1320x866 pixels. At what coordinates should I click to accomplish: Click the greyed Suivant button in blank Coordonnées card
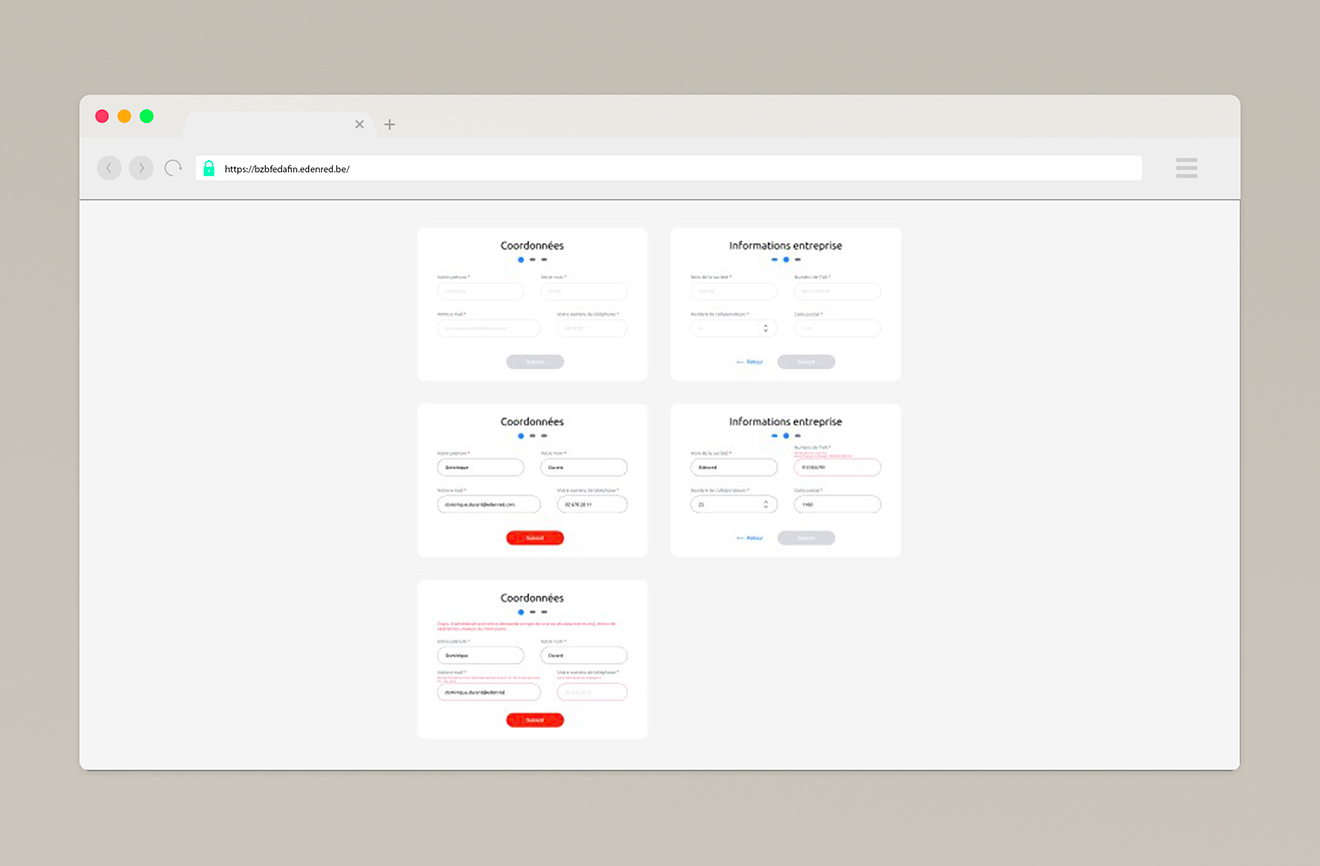click(535, 362)
